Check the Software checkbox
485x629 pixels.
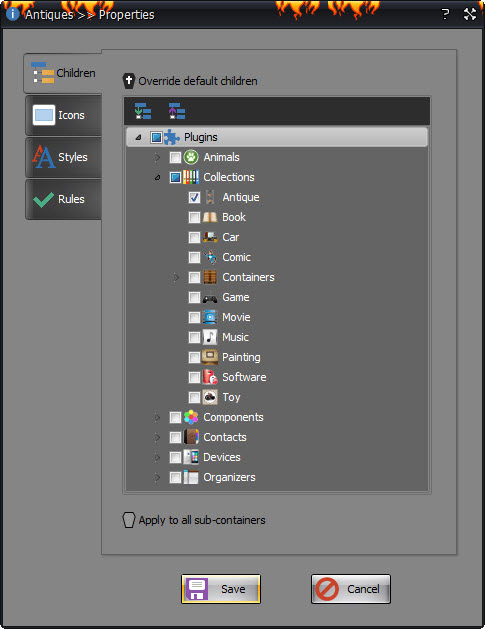coord(195,377)
